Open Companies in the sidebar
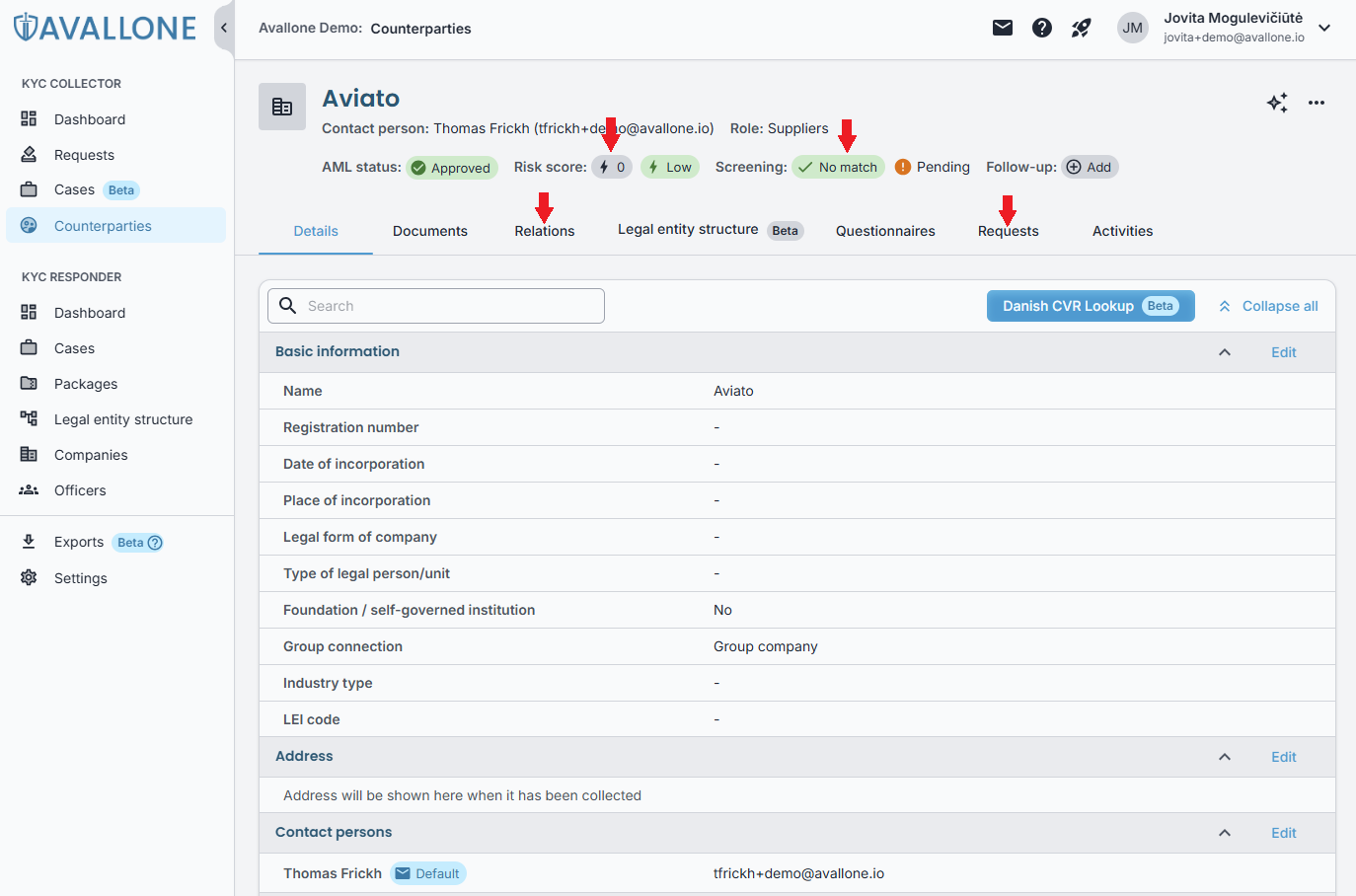The image size is (1356, 896). tap(116, 455)
